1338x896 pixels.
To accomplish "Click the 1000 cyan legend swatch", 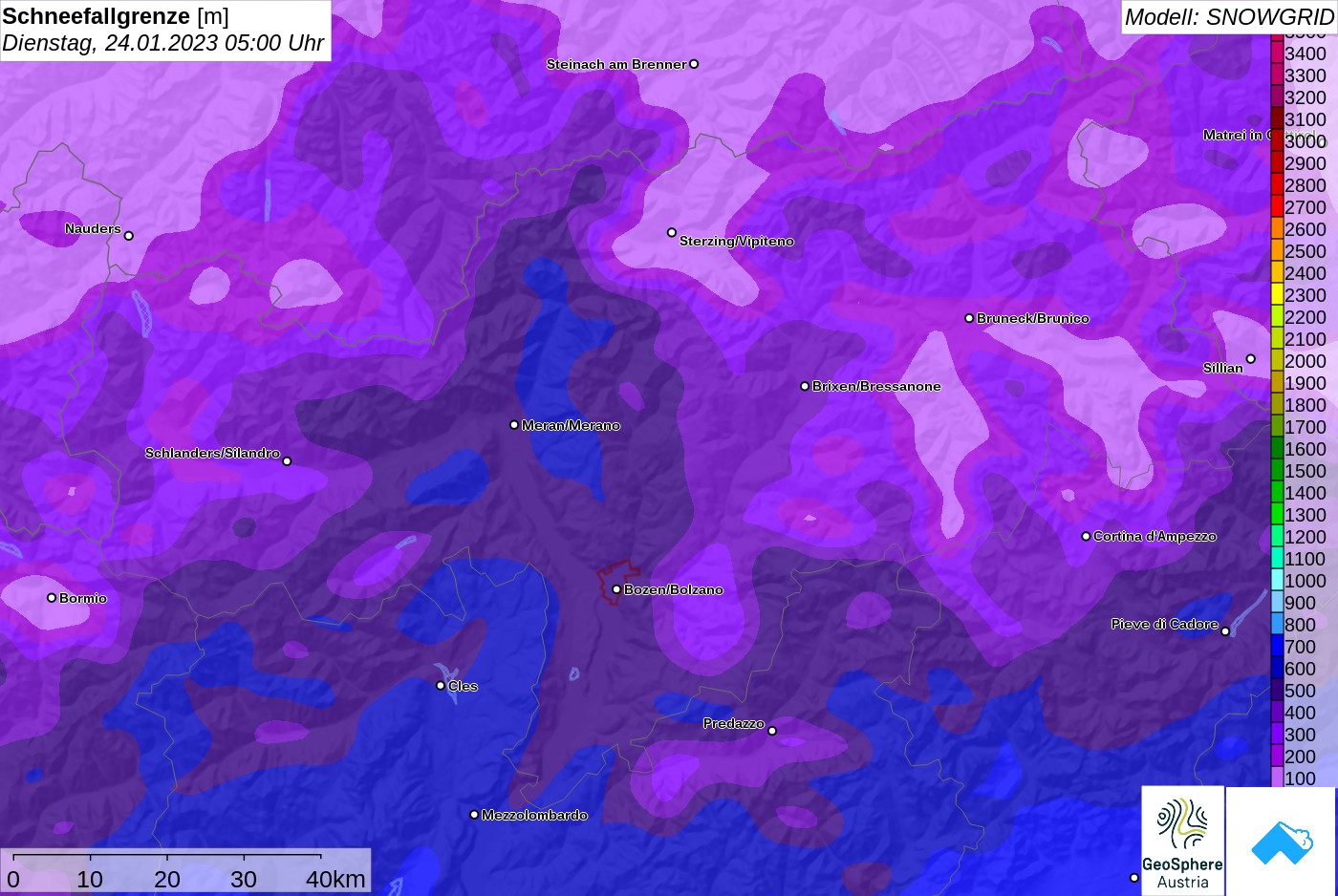I will click(1277, 580).
